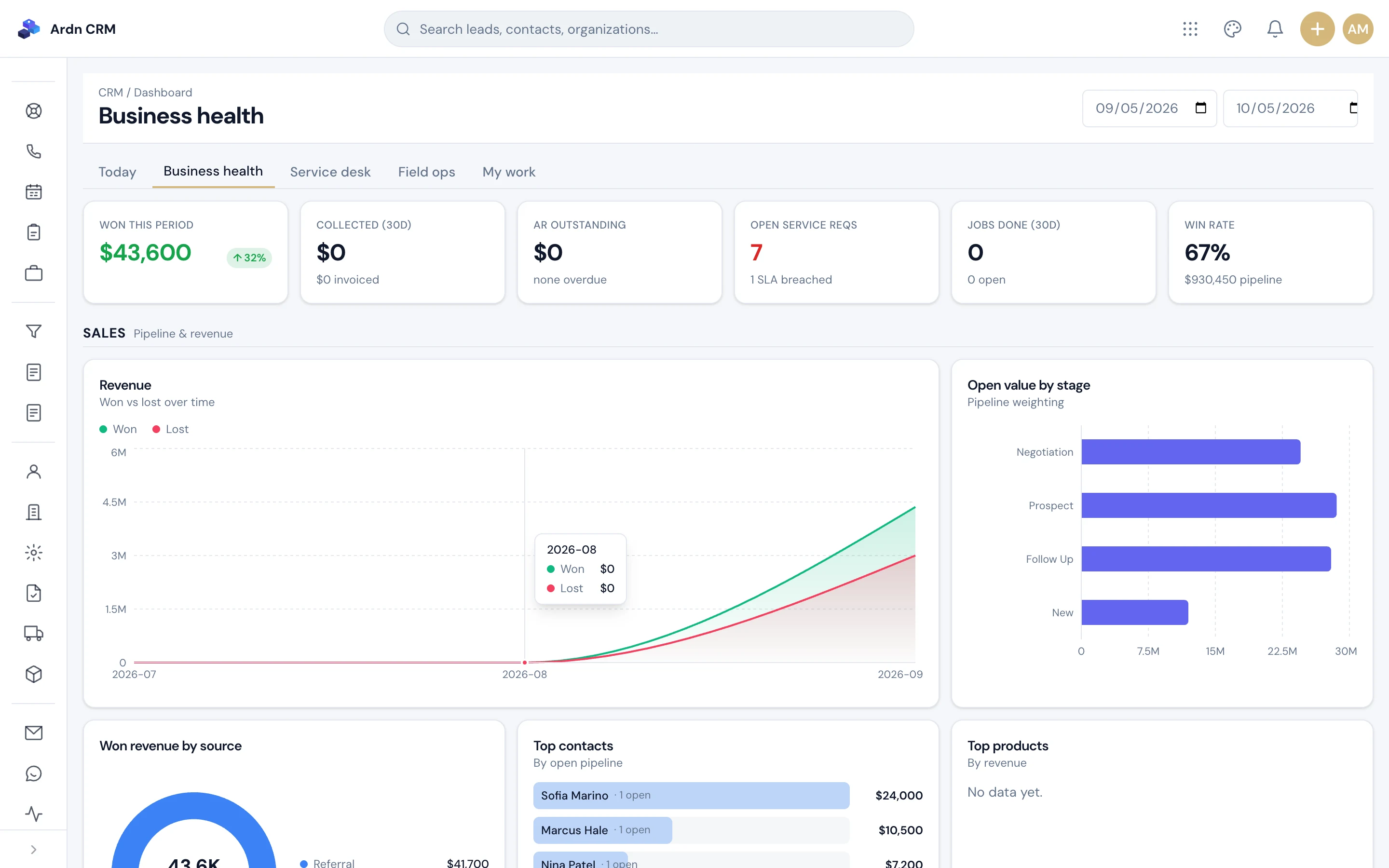Open the briefcase icon in sidebar
The image size is (1389, 868).
33,273
